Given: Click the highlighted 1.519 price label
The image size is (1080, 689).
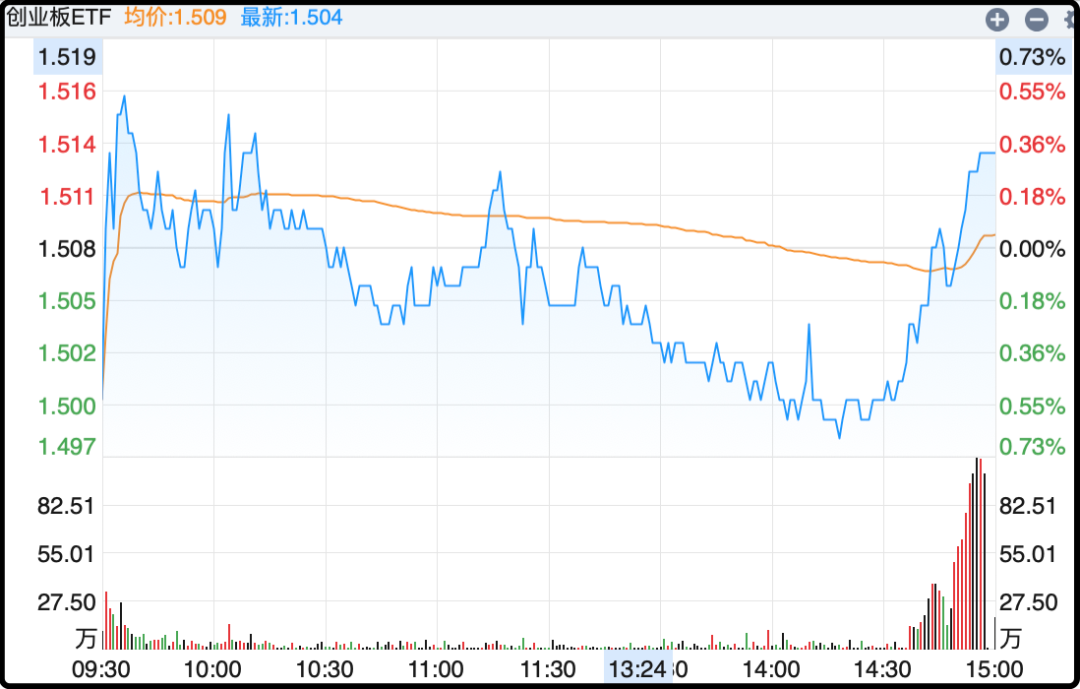Looking at the screenshot, I should (x=67, y=57).
